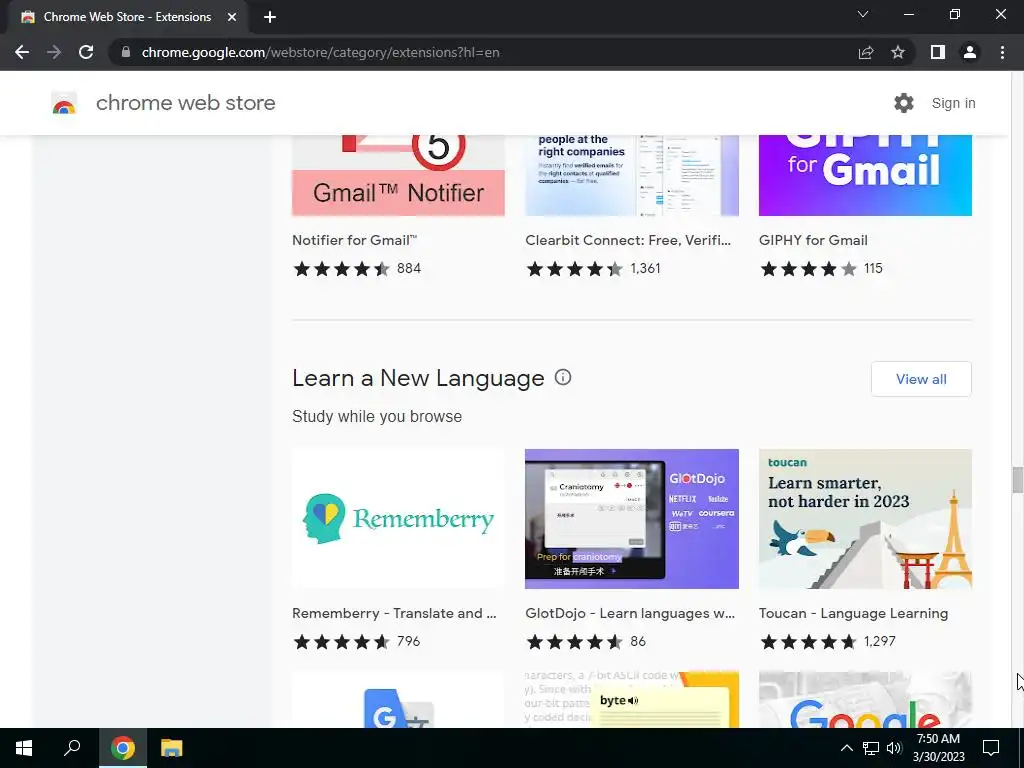Open the Chrome profile menu
1024x768 pixels.
(970, 52)
